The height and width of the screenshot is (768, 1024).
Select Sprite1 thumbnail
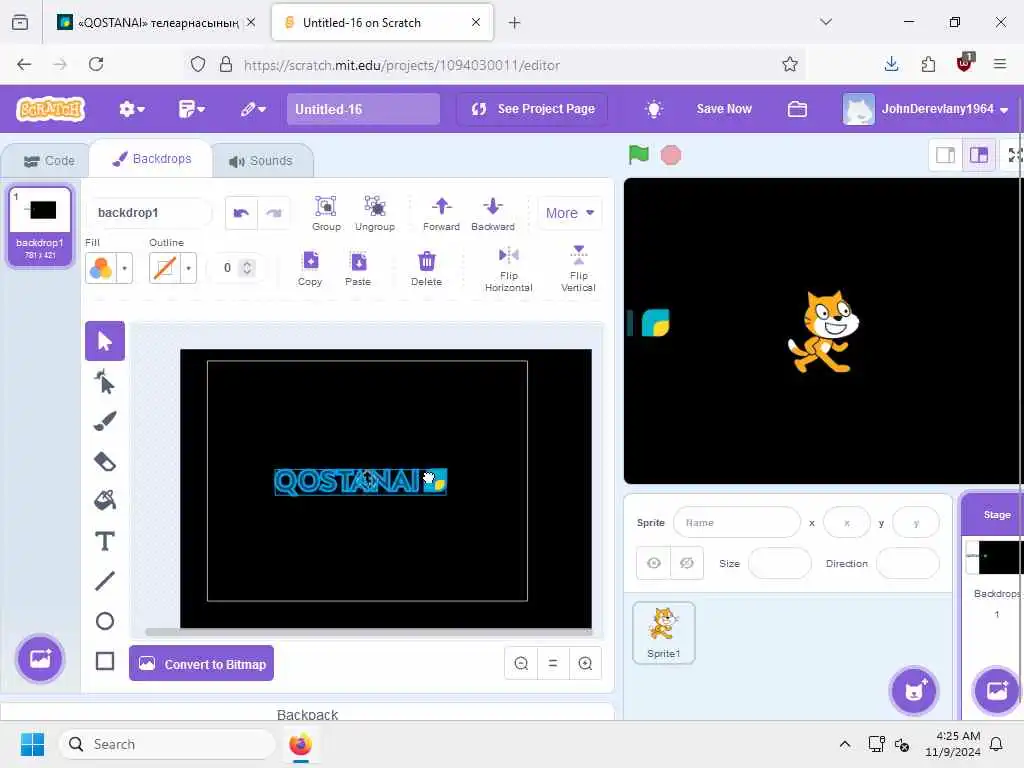[664, 632]
